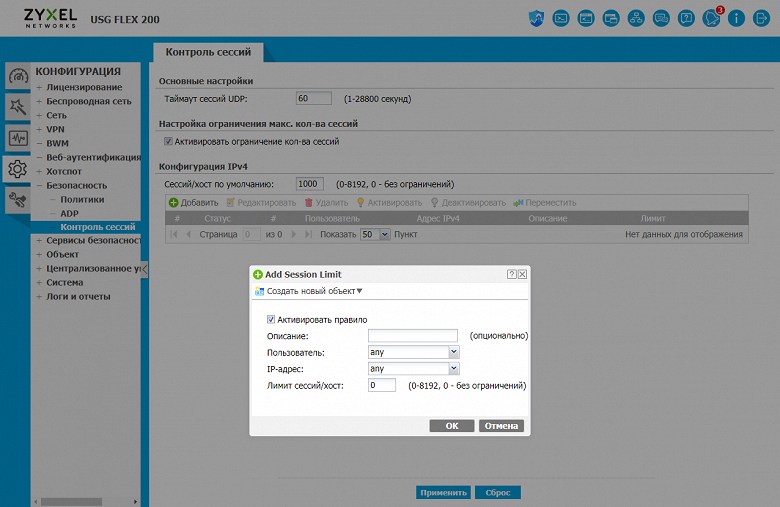This screenshot has height=507, width=780.
Task: Click the Лимит сессий/хост field in dialog
Action: coord(382,385)
